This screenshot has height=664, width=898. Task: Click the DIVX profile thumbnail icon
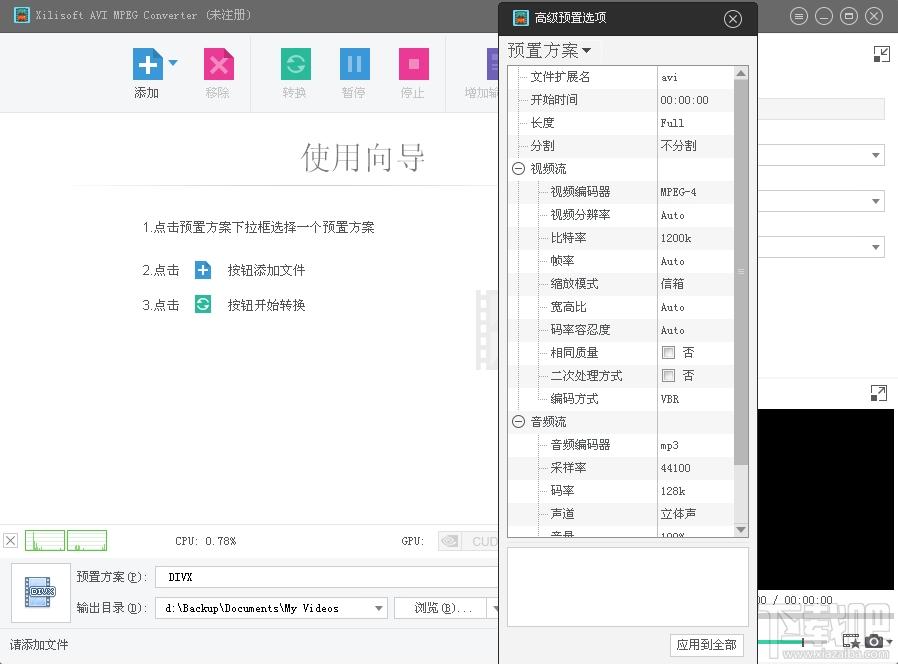[x=41, y=592]
